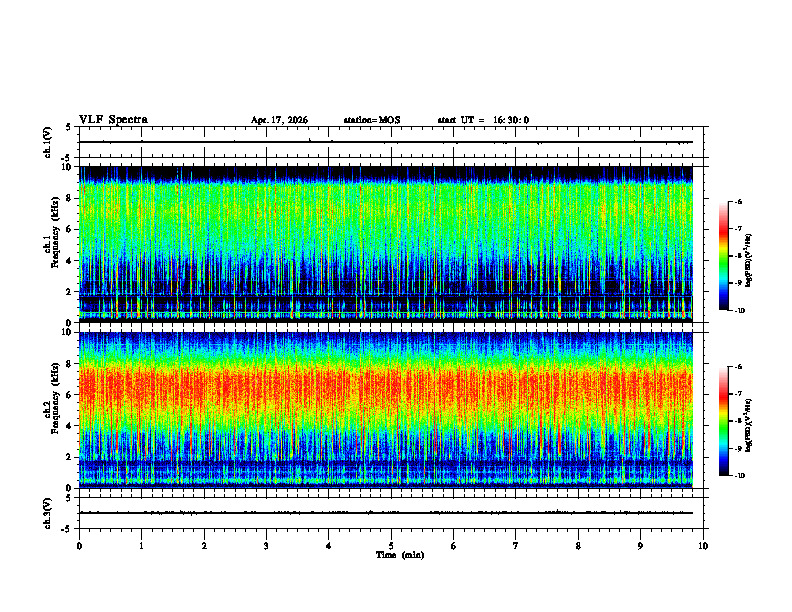Click the 5 minute tick on time axis
792x612 pixels.
click(391, 546)
